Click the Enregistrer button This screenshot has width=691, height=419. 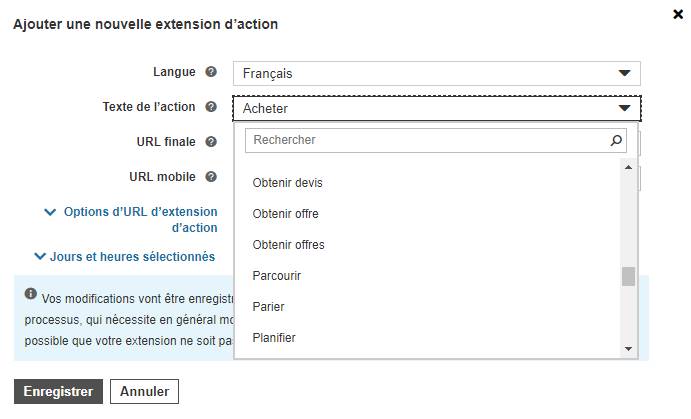point(58,391)
